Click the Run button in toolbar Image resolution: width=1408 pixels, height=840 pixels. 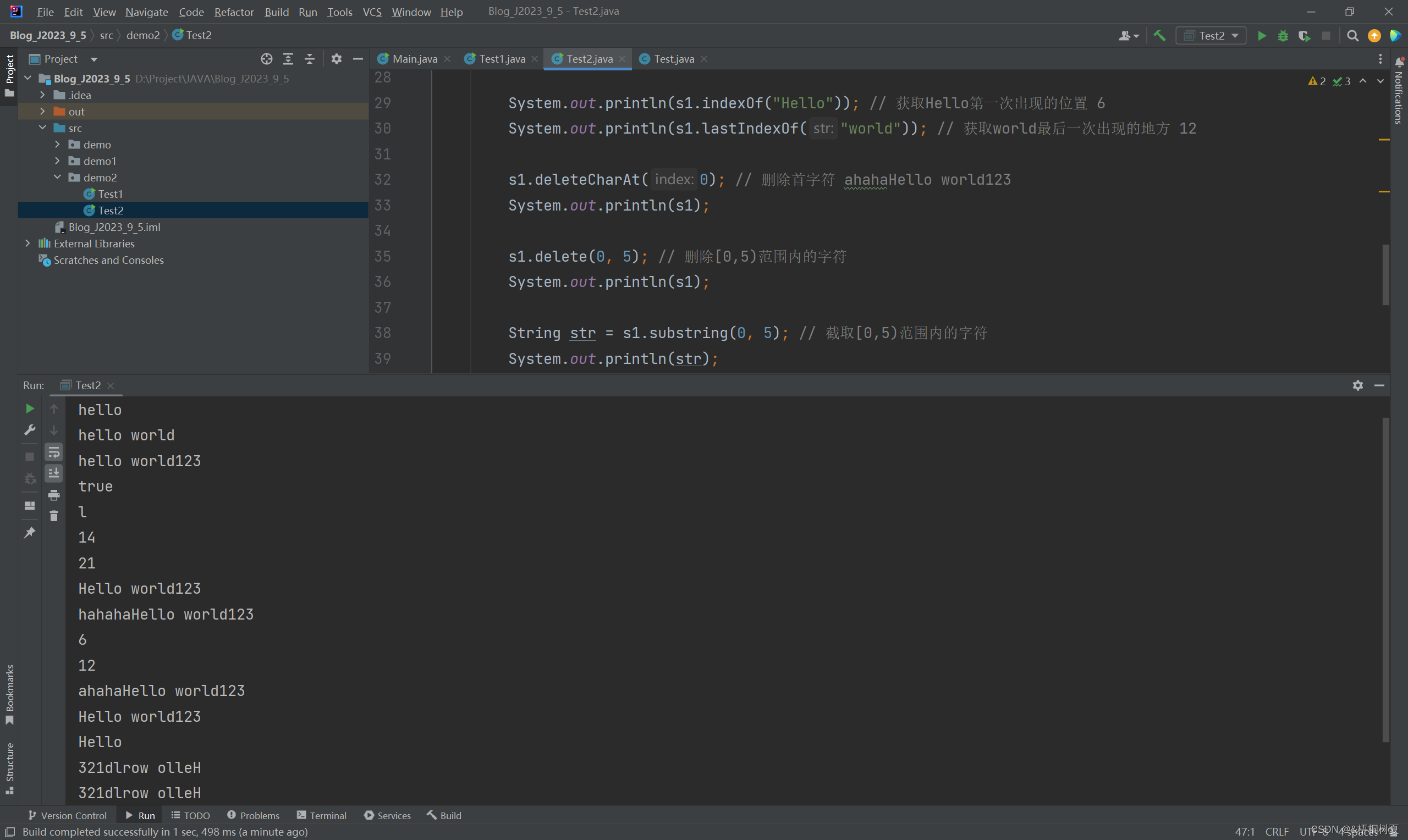coord(1262,35)
